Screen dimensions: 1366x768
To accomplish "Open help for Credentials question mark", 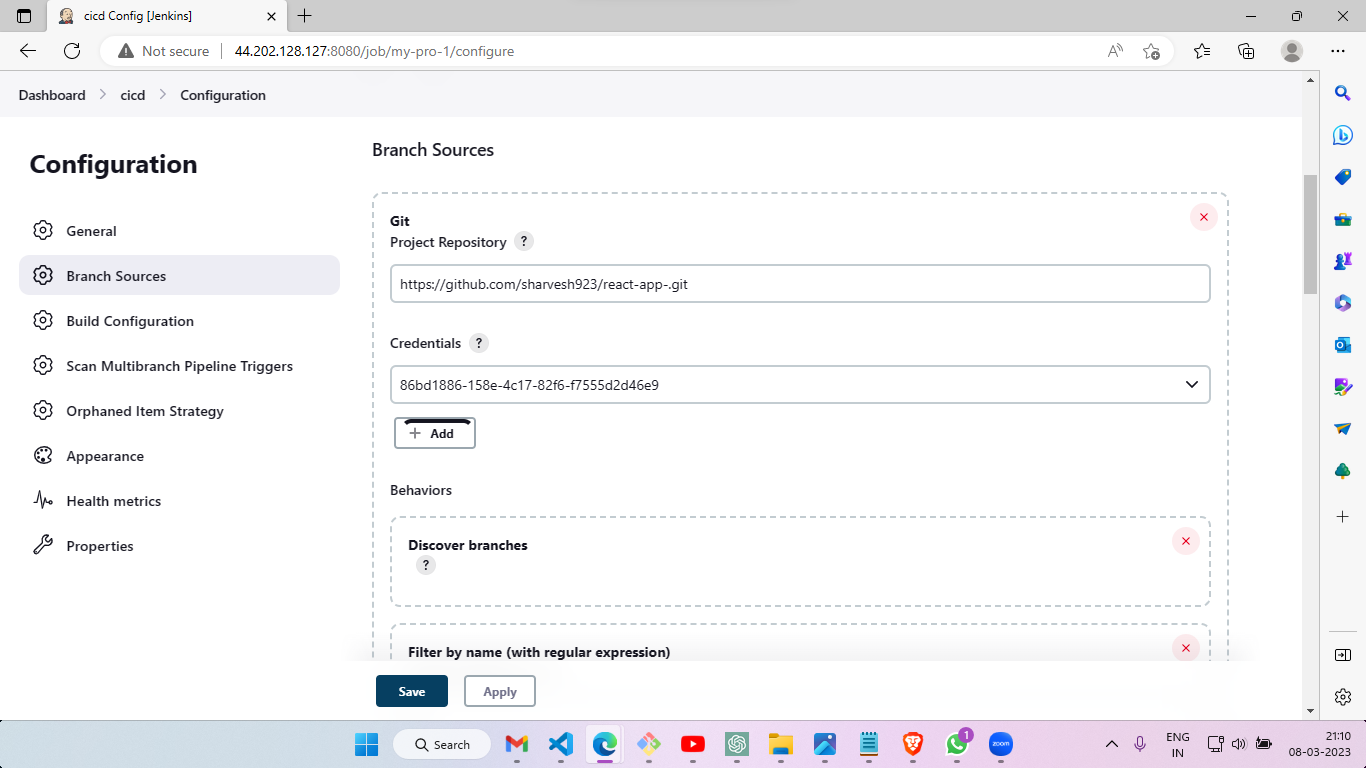I will [478, 343].
